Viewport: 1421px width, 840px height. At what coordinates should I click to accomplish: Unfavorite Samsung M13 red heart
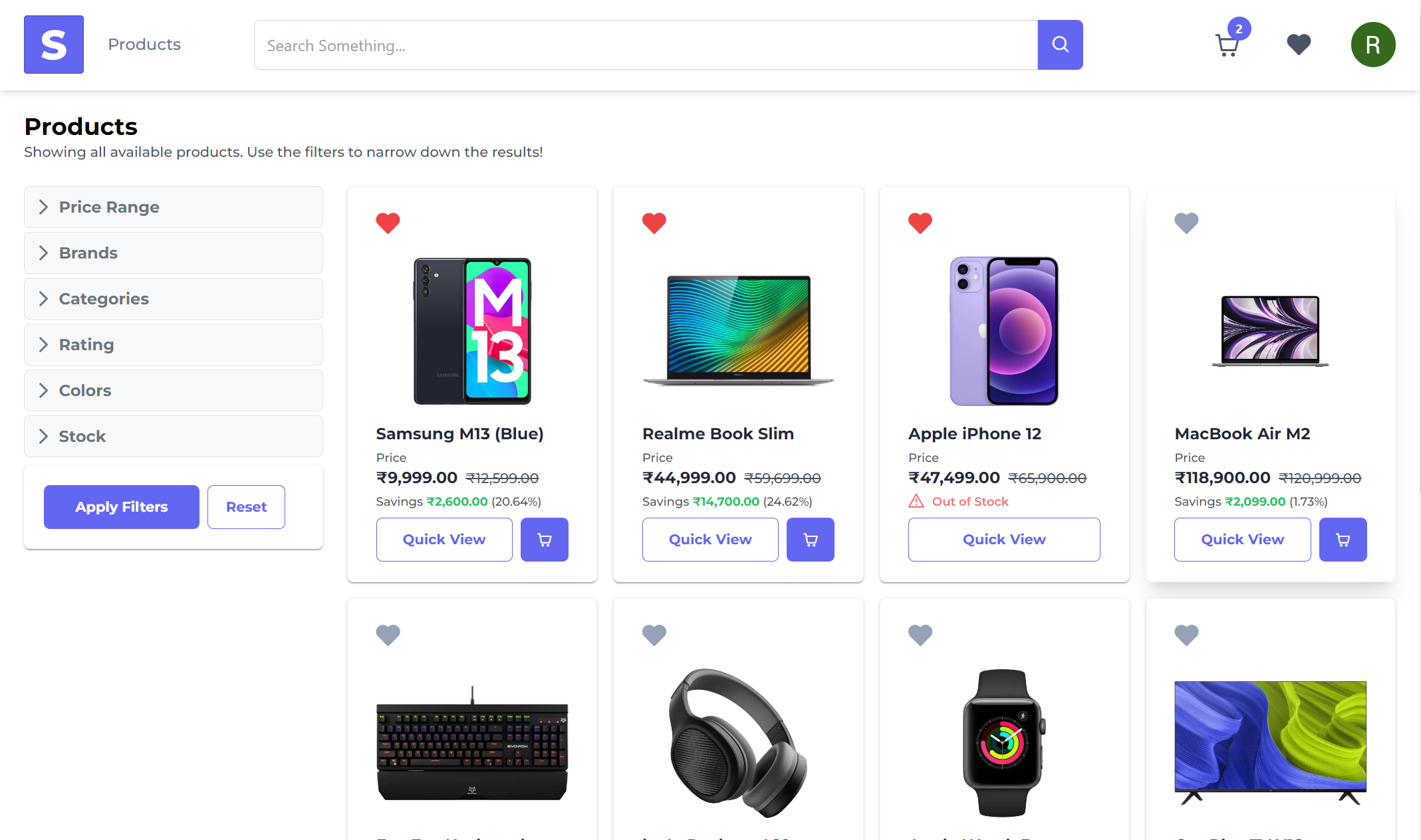388,223
